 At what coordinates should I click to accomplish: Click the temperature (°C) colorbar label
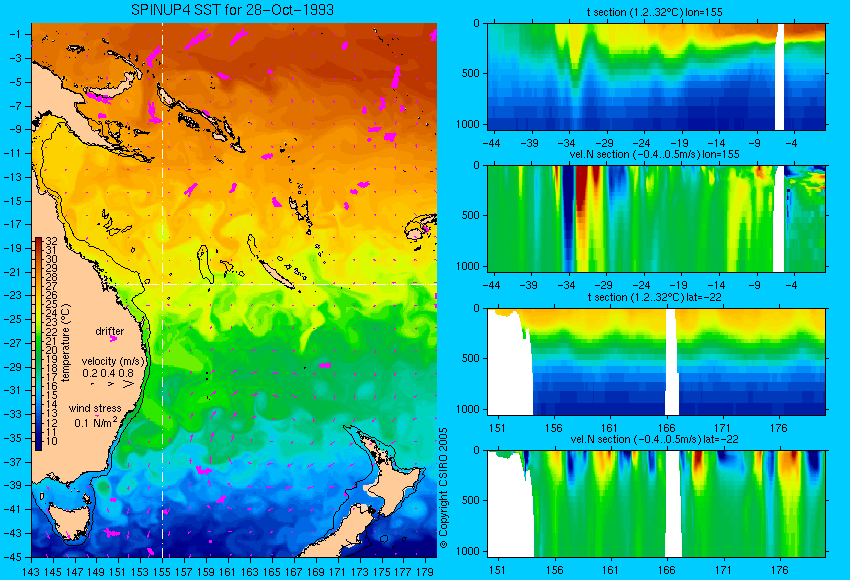click(x=66, y=344)
